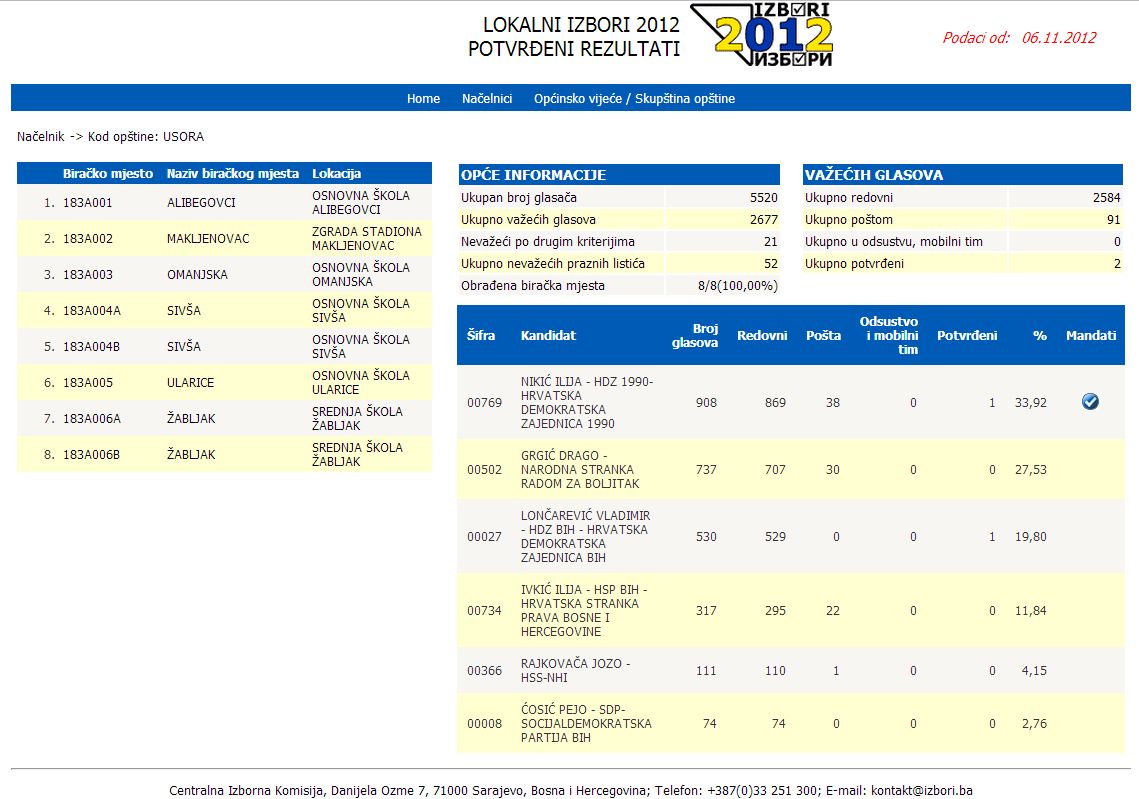Click location OSNOVNA ŠKOLA ALIBEGOVCI
Viewport: 1139px width, 799px height.
[x=361, y=203]
